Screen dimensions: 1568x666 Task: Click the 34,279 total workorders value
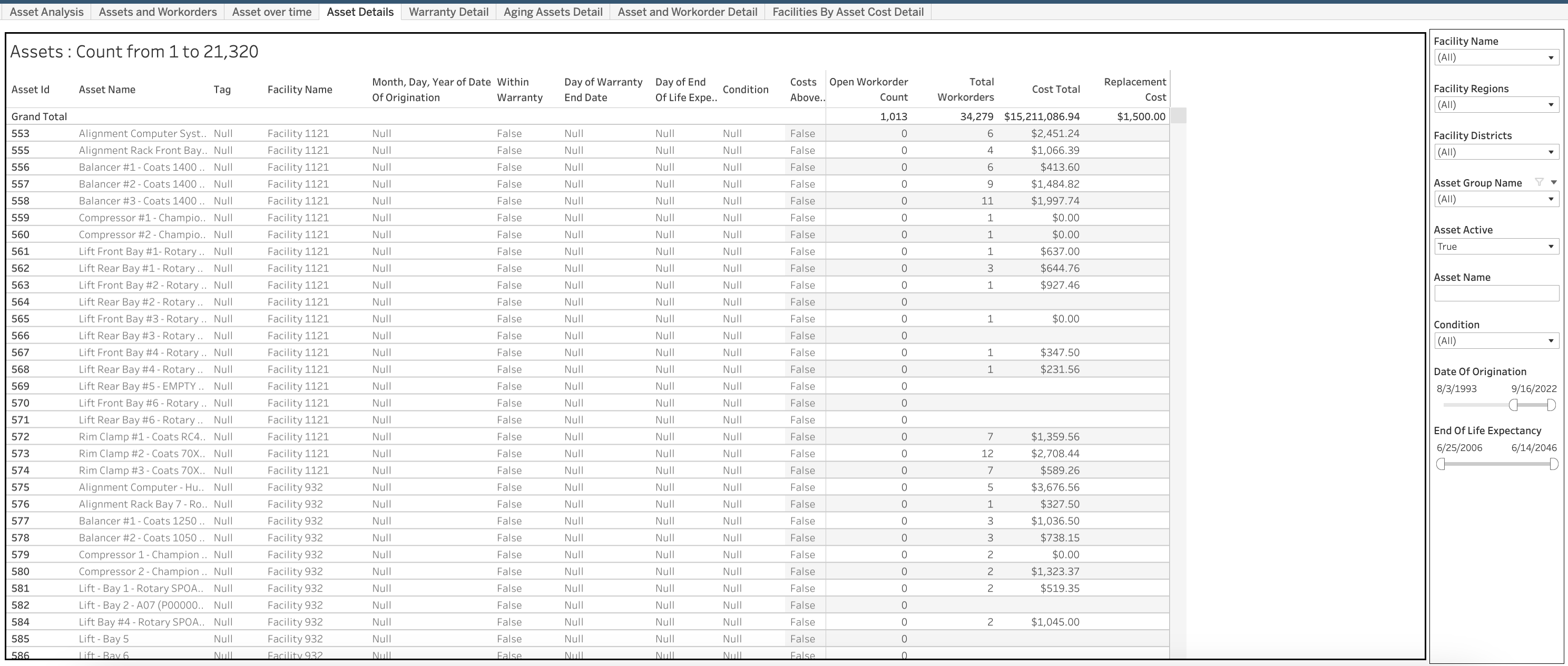(976, 116)
